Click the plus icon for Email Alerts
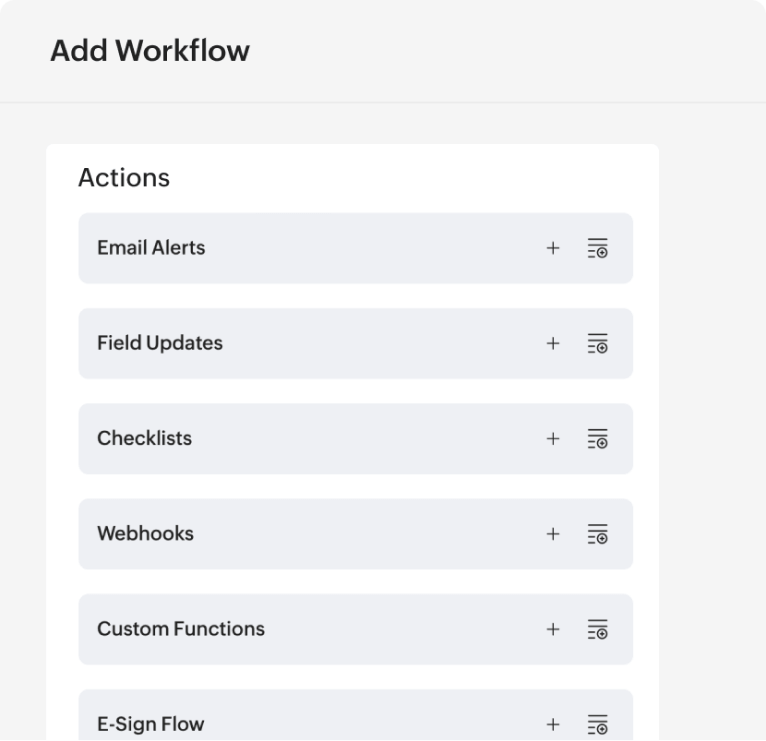Screen dimensions: 766x741 [553, 248]
